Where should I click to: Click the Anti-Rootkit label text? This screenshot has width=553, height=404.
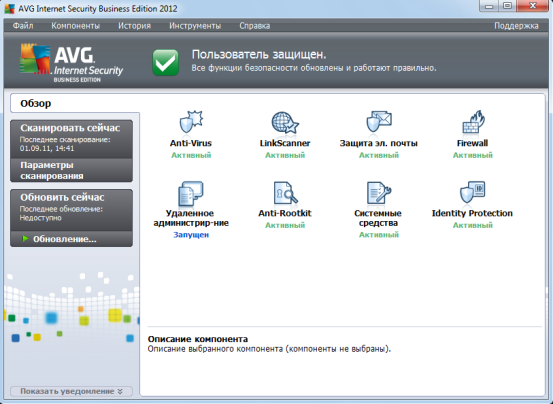pyautogui.click(x=285, y=213)
